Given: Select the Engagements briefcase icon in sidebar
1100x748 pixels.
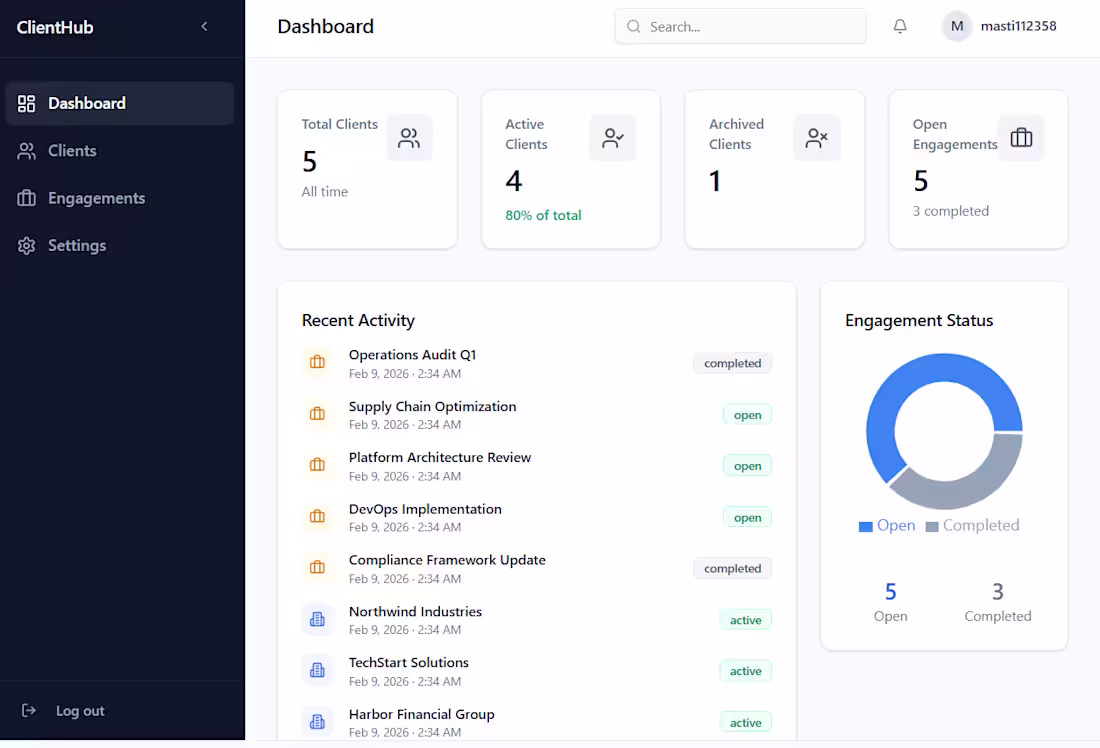Looking at the screenshot, I should point(25,198).
